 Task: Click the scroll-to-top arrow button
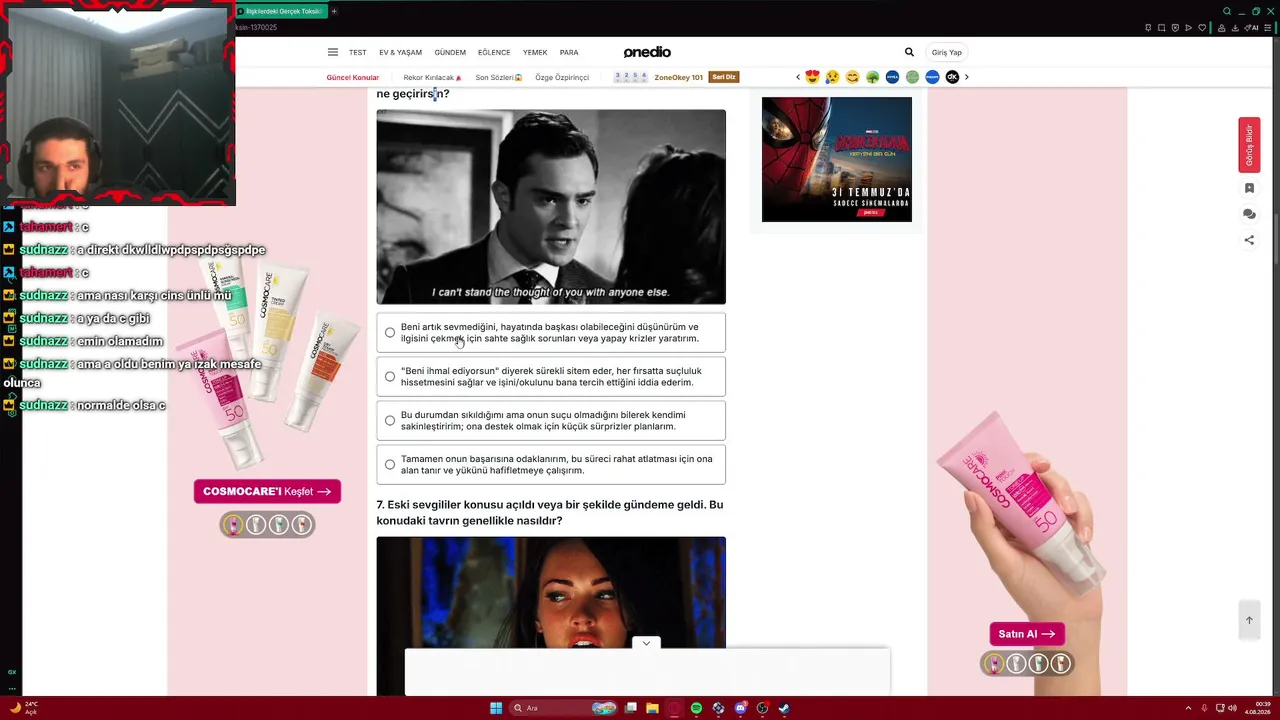point(1249,620)
